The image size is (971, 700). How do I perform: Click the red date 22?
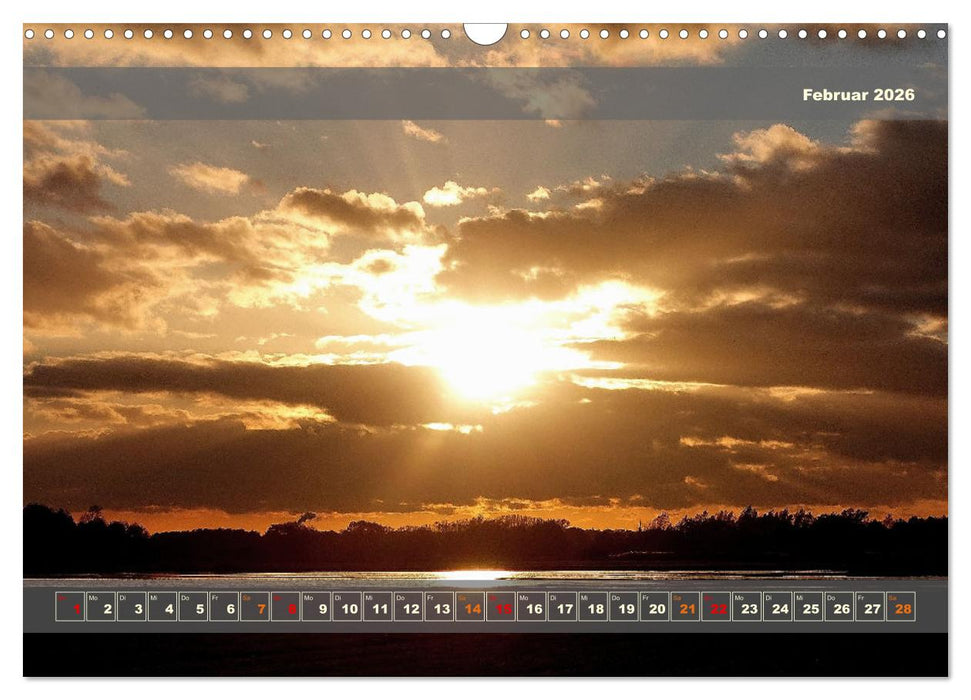(x=718, y=606)
